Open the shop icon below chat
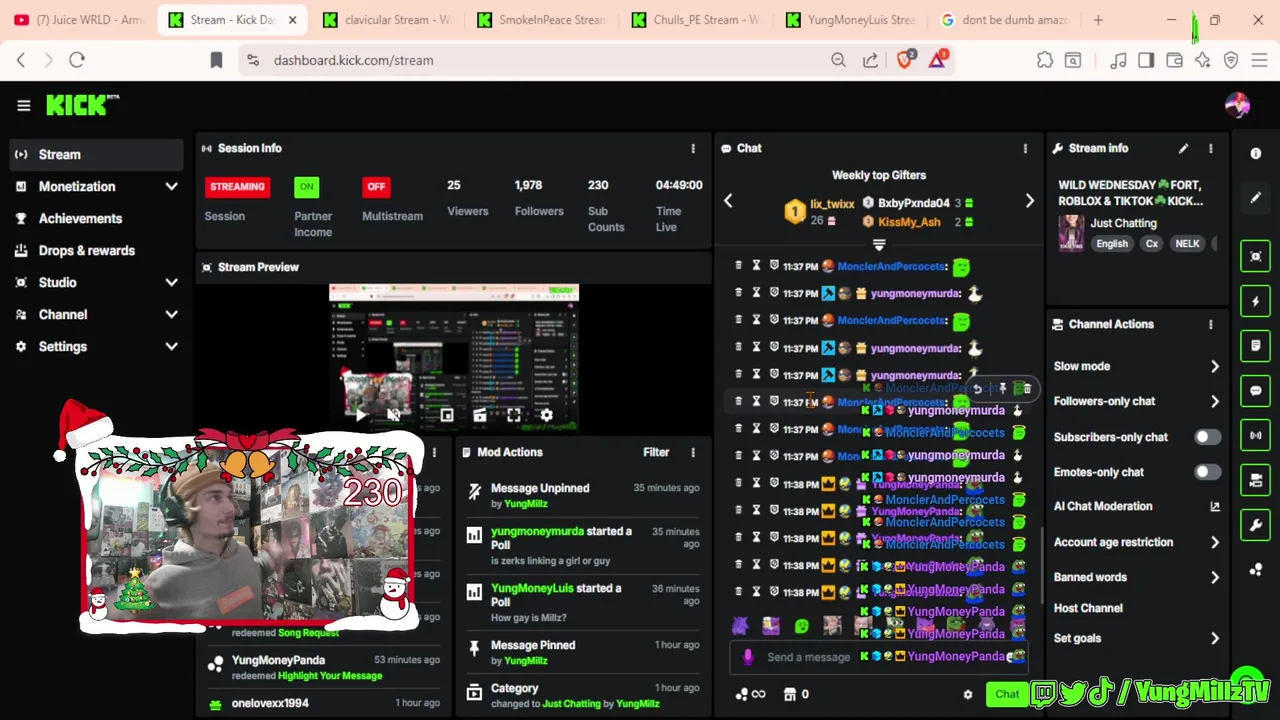This screenshot has height=720, width=1280. coord(789,694)
